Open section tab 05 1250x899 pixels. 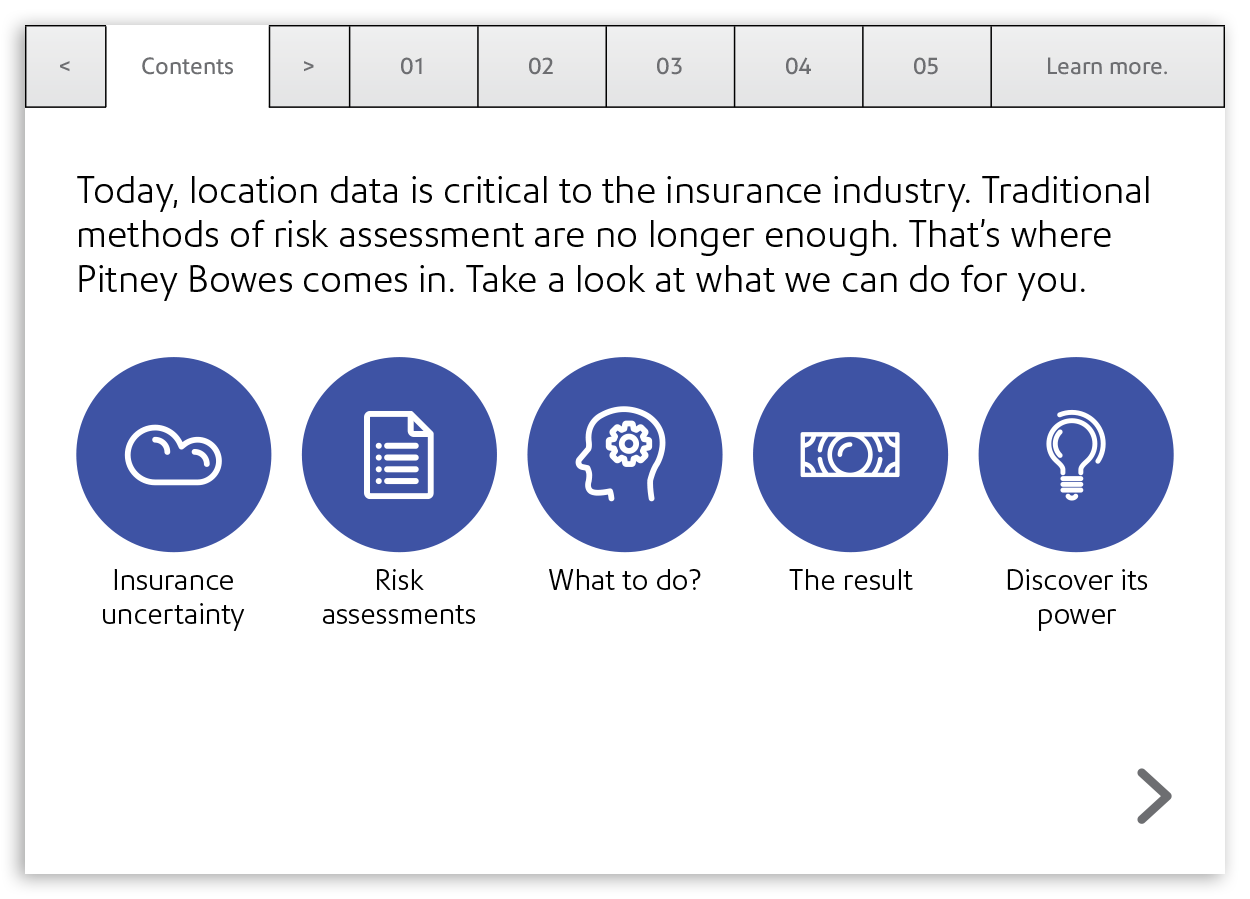(926, 67)
